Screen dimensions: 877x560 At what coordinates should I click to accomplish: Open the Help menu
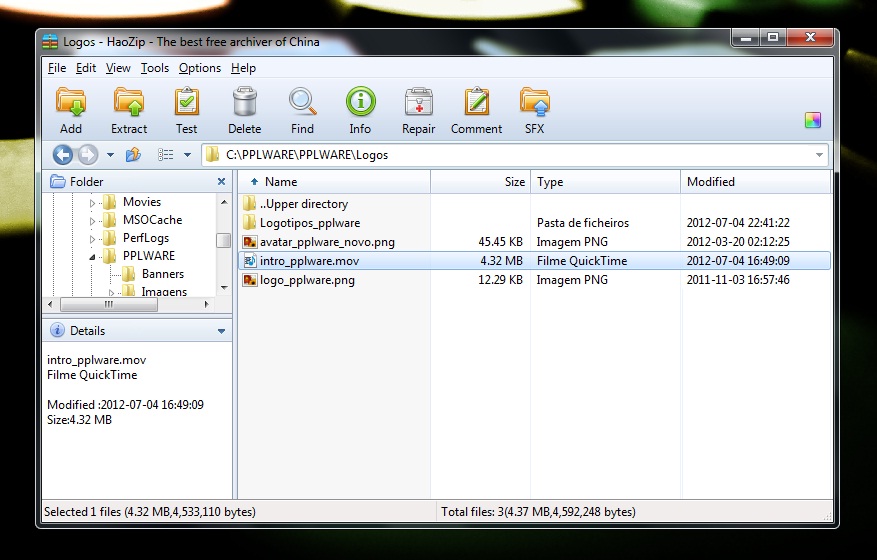(243, 68)
